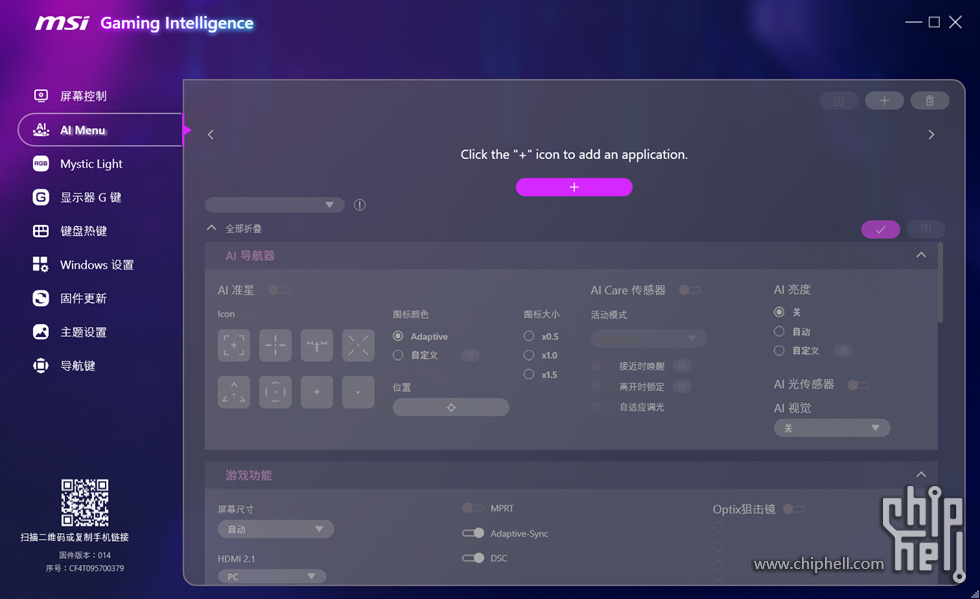
Task: Click the right arrow to next application
Action: pos(931,134)
